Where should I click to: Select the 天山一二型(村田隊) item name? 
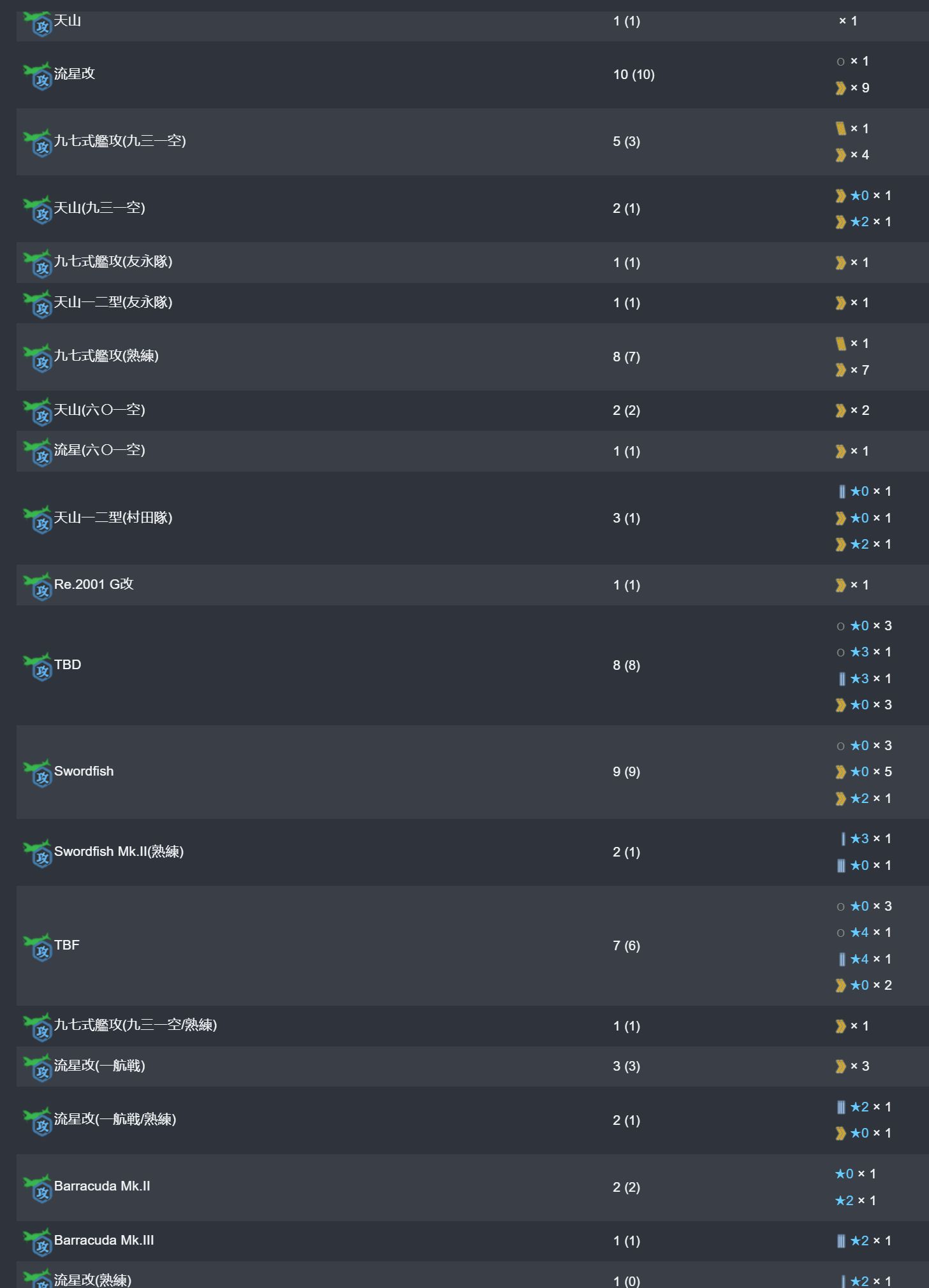(x=113, y=517)
